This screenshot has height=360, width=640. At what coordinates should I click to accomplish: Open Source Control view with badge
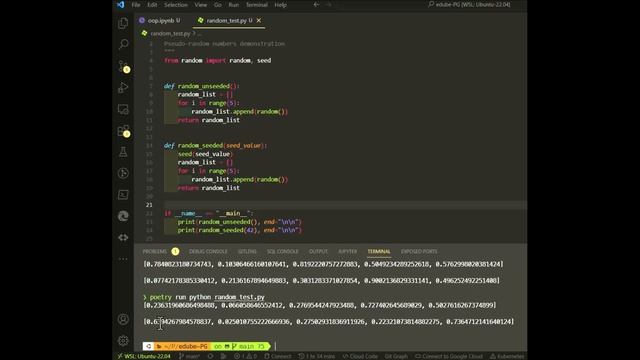(x=123, y=67)
